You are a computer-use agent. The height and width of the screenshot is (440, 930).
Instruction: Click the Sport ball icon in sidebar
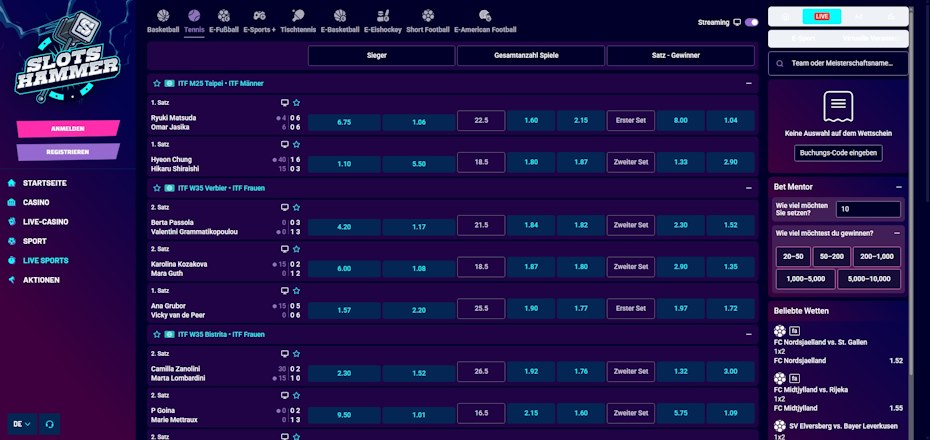[x=12, y=241]
